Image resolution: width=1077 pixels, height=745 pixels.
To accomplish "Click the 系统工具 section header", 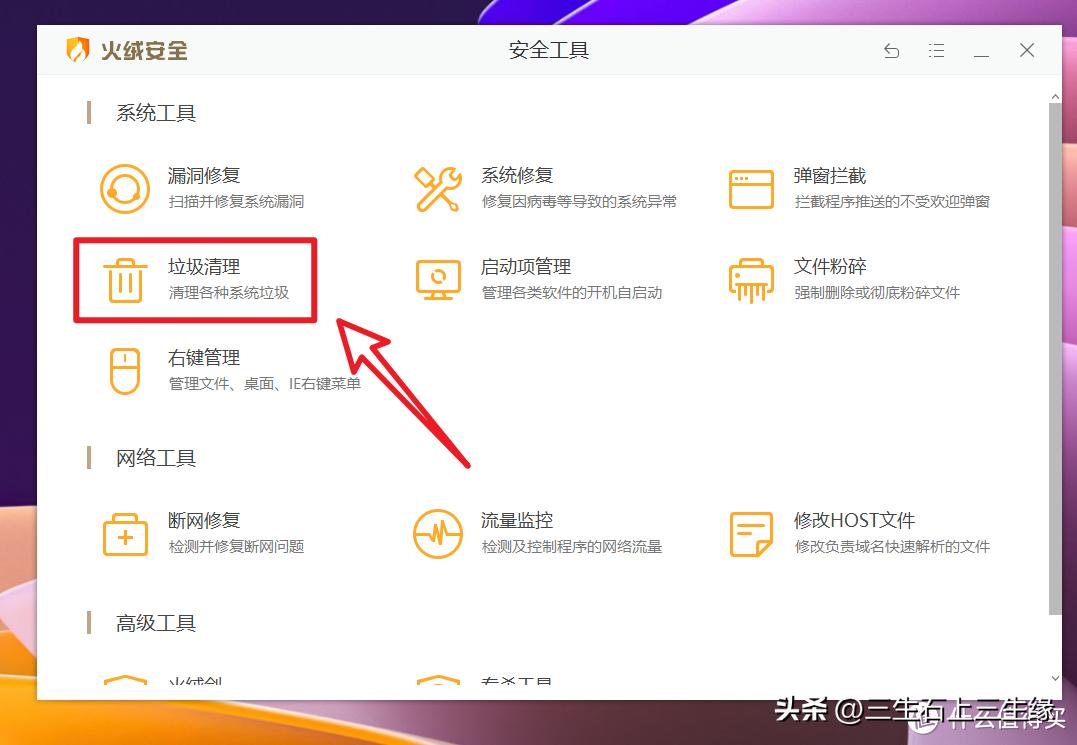I will [154, 113].
